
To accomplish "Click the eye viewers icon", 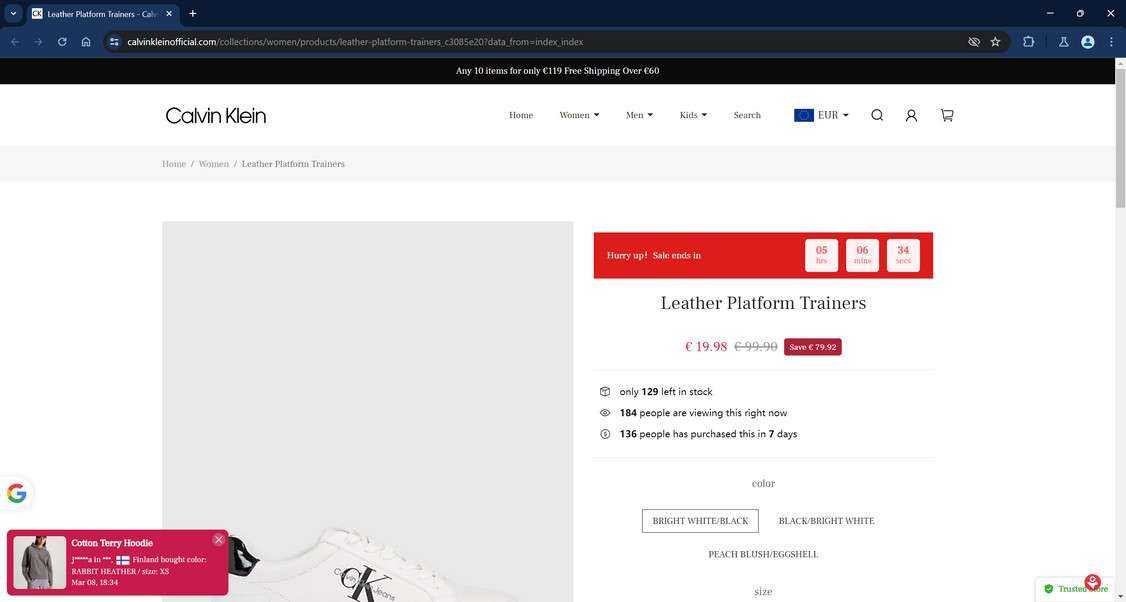I will click(x=605, y=413).
